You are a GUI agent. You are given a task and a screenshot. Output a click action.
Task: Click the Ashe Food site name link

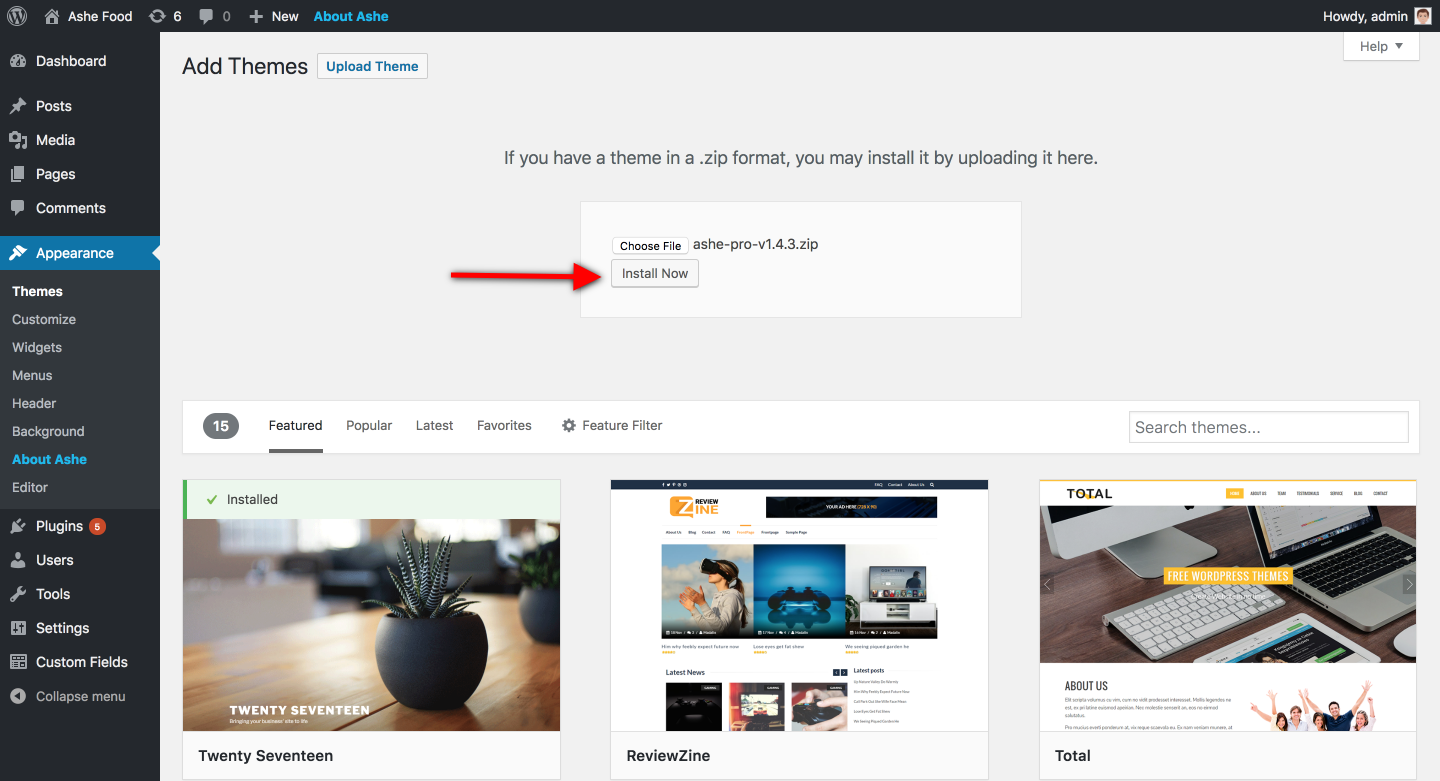[100, 16]
